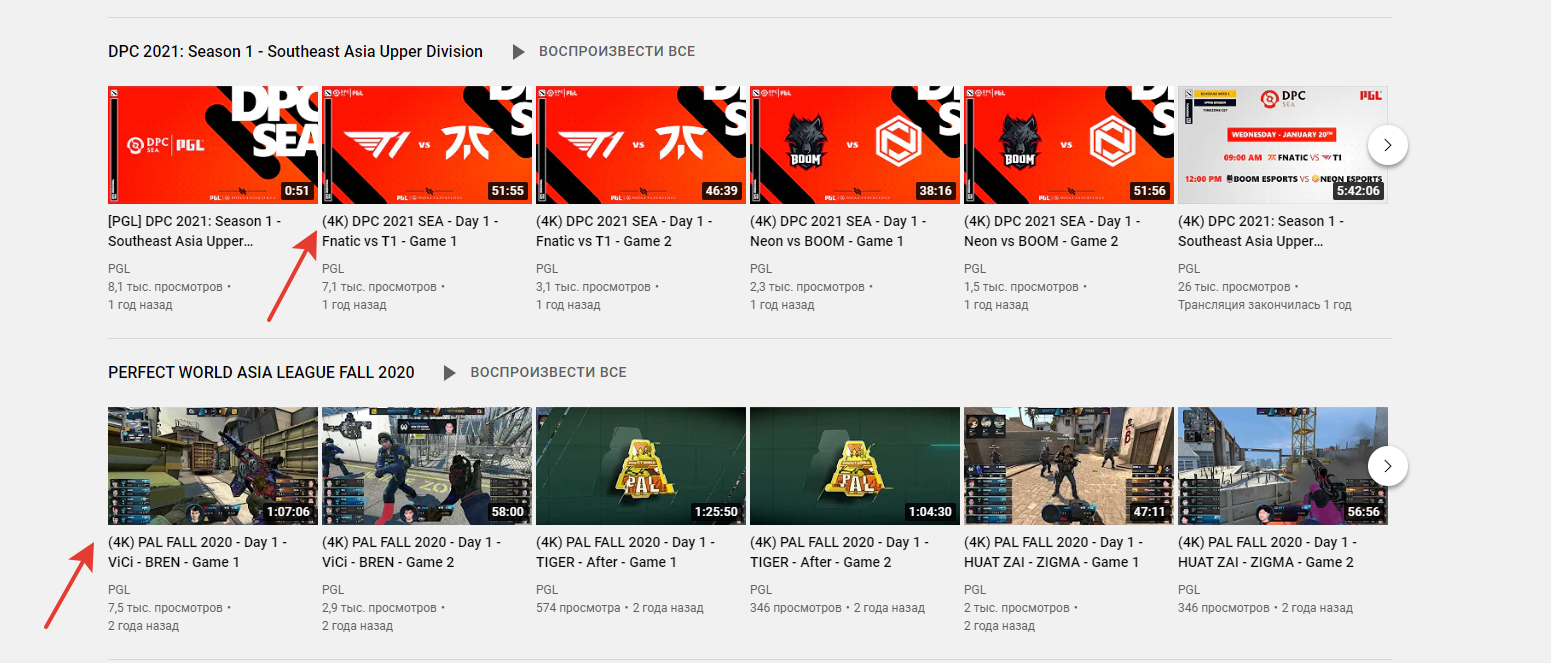Click '7,1 тыс. просмотров' view count text
This screenshot has height=663, width=1551.
tap(379, 287)
